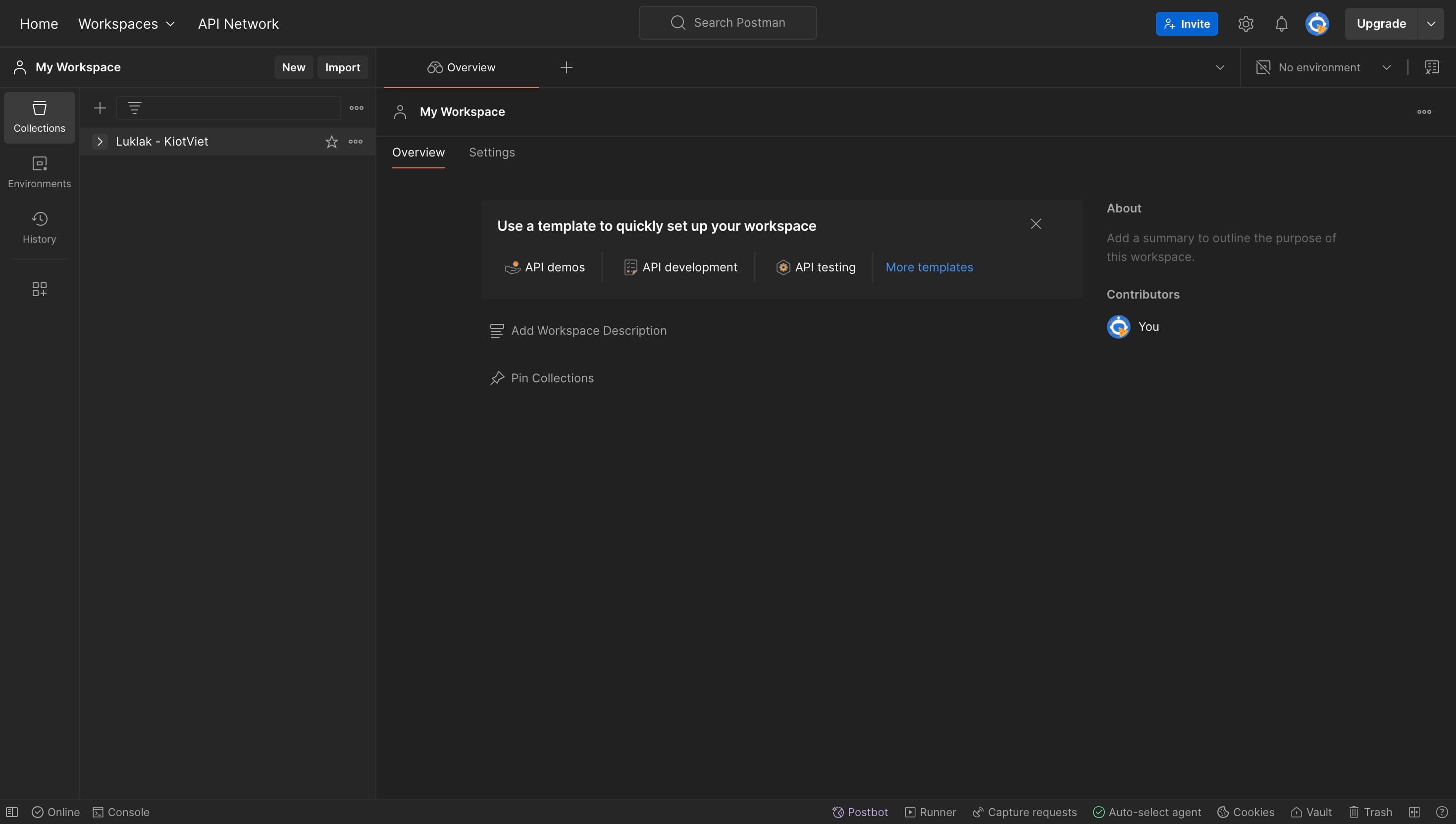1456x824 pixels.
Task: Open the Workspaces dropdown menu
Action: [x=126, y=24]
